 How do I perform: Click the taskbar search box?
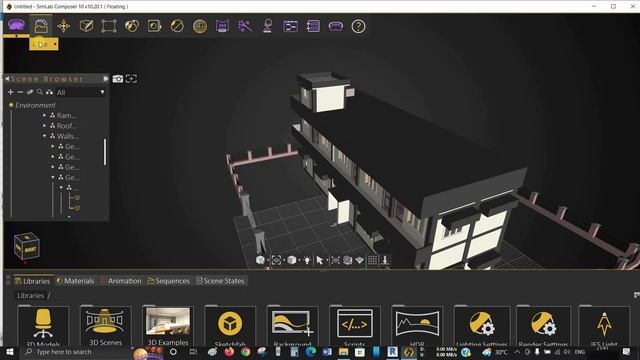(78, 352)
